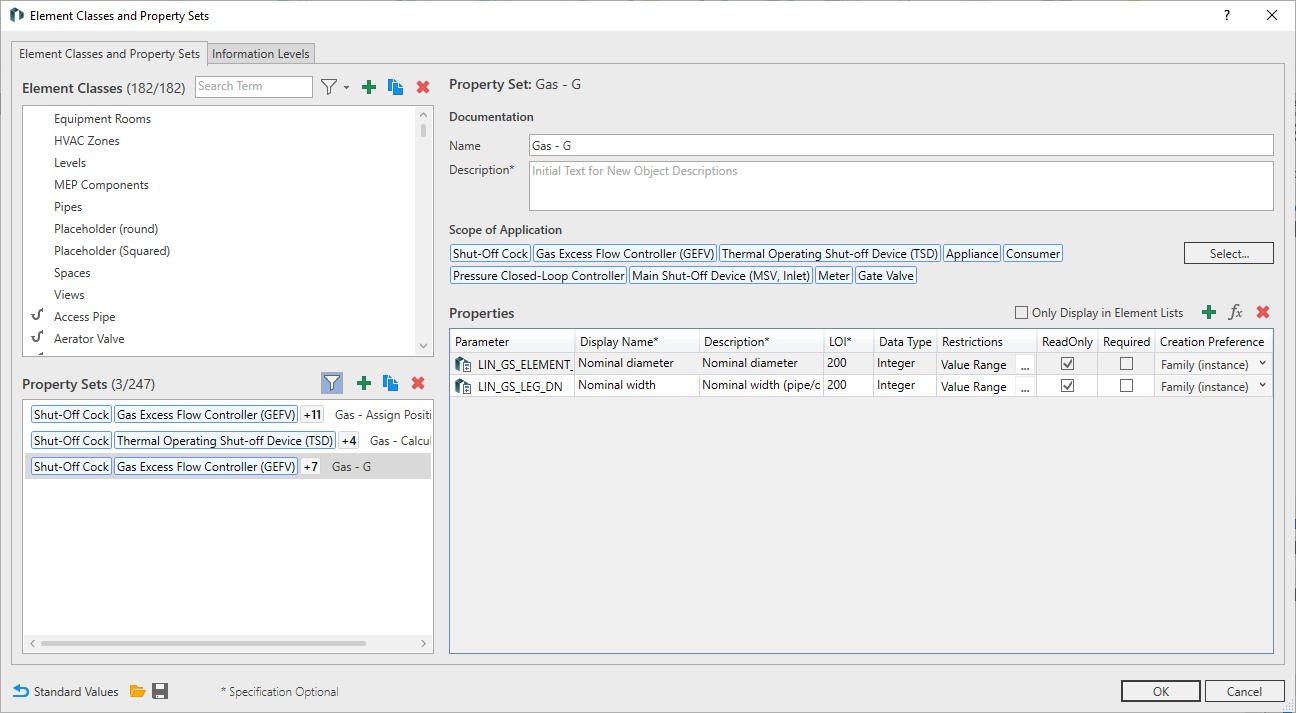Toggle ReadOnly for LIN_GS_LEG_DN row
This screenshot has height=713, width=1296.
1067,386
